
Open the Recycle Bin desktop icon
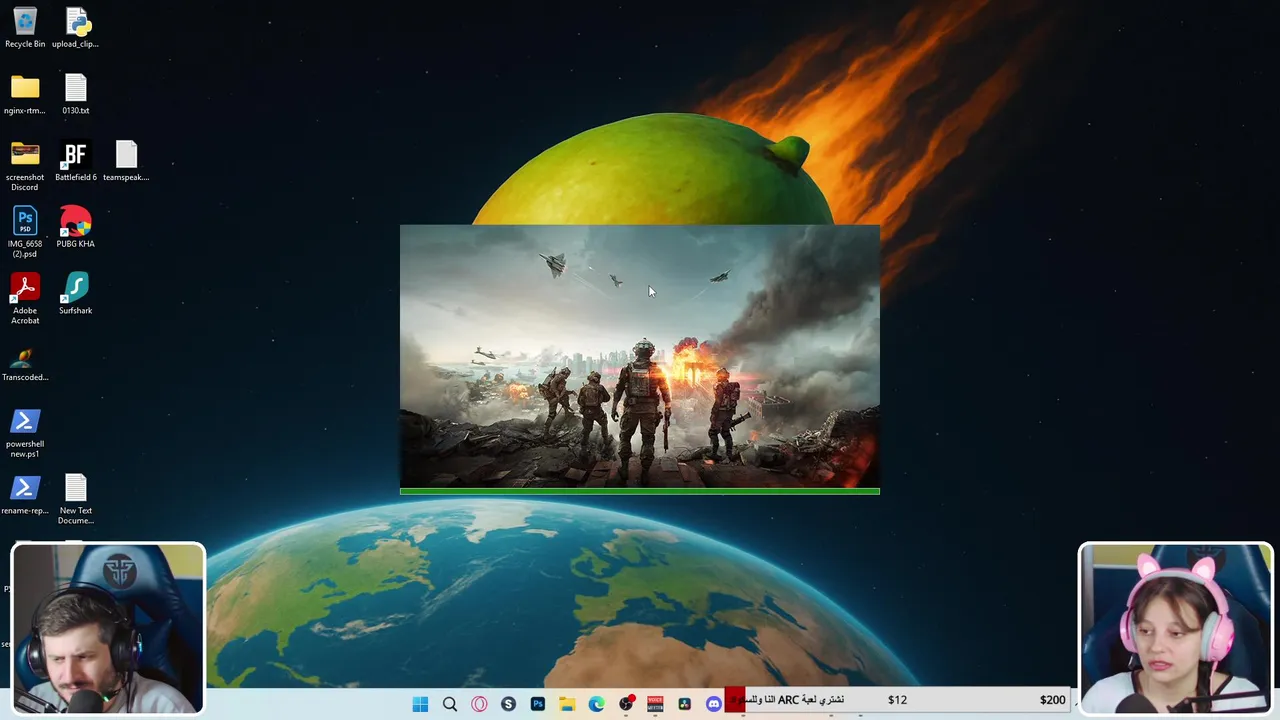(x=25, y=27)
